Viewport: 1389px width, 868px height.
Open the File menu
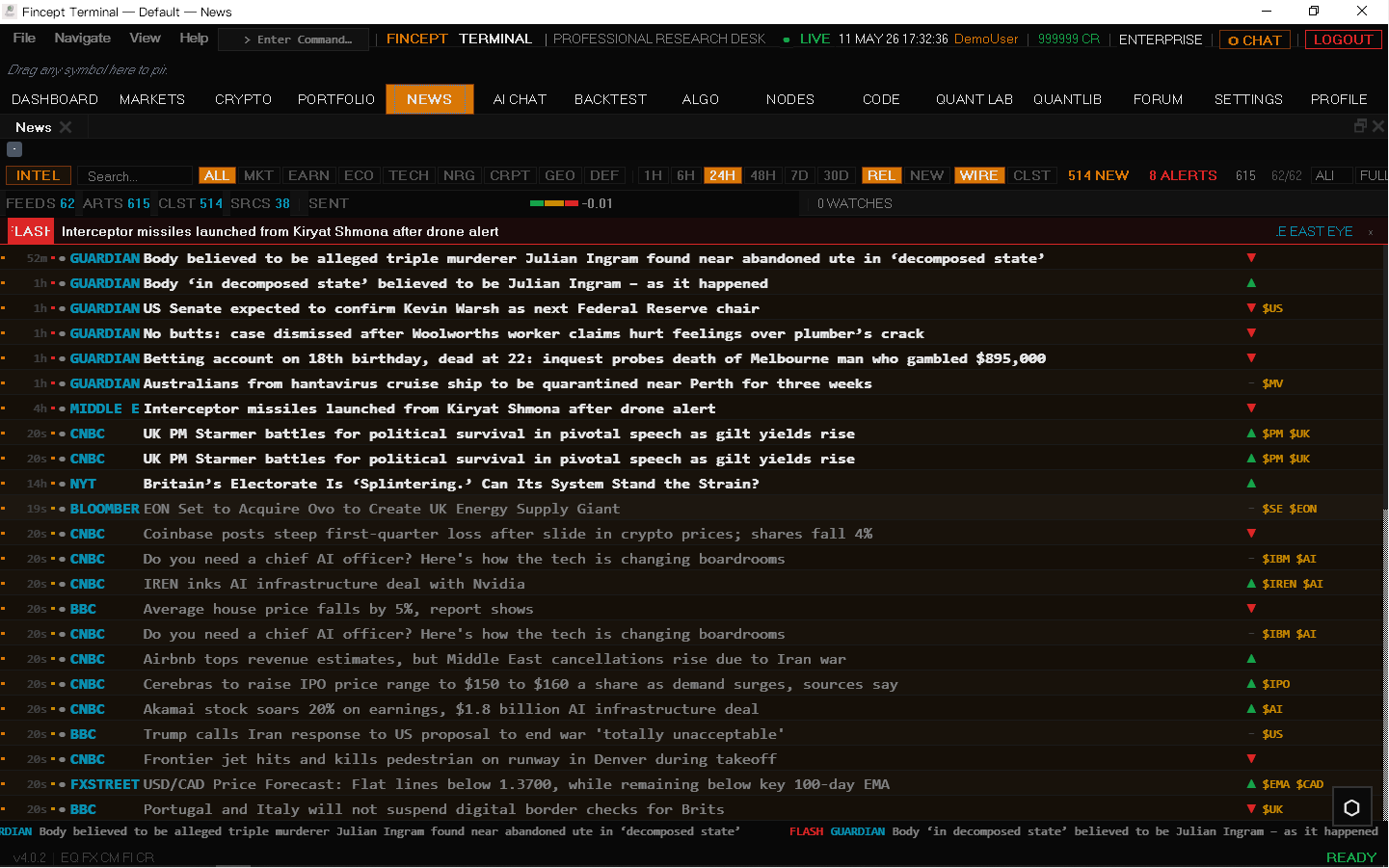[24, 38]
